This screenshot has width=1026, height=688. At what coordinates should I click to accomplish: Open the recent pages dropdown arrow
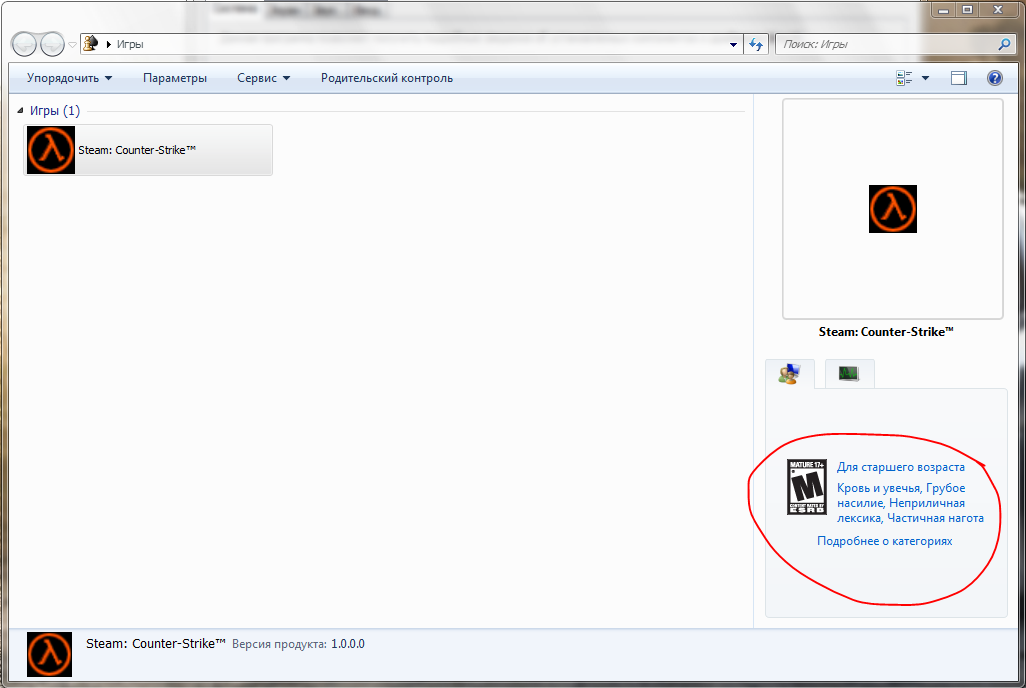tap(72, 45)
